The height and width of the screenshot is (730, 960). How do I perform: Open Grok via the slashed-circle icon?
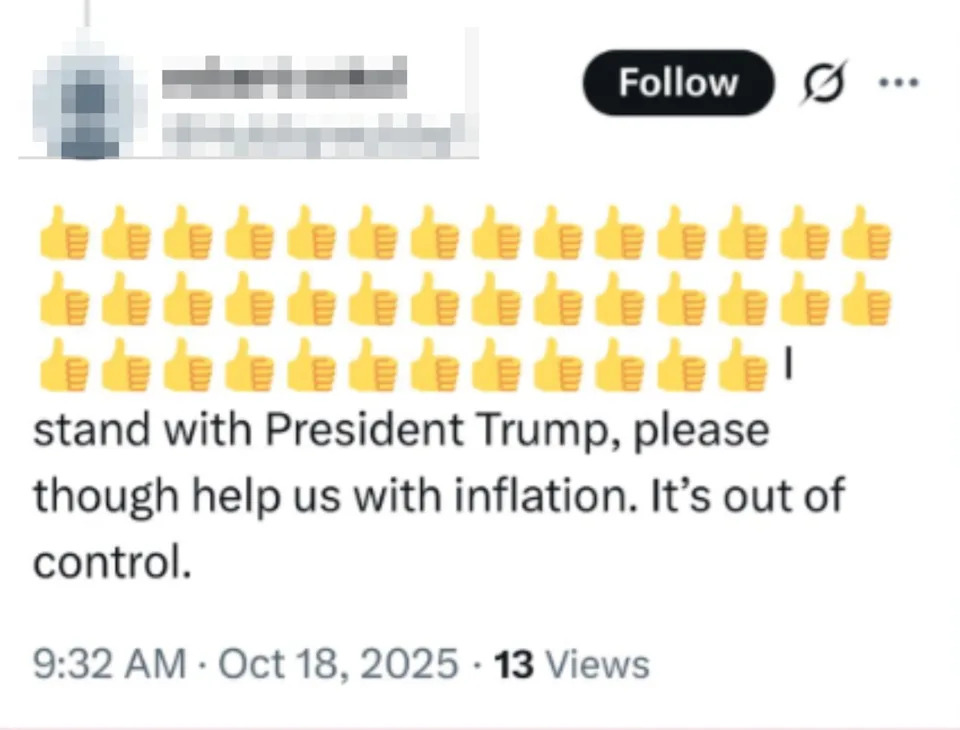(826, 82)
